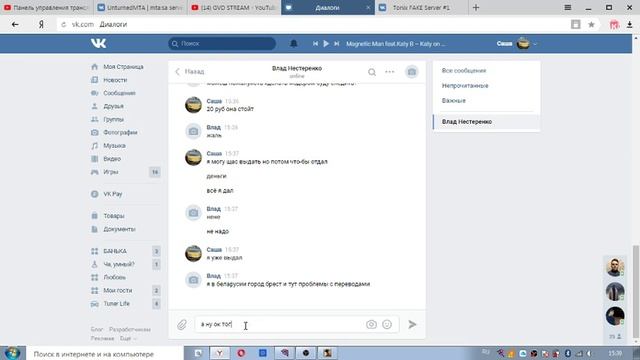Open Влад Нестеренко name in chat header
The height and width of the screenshot is (360, 640).
pos(297,68)
